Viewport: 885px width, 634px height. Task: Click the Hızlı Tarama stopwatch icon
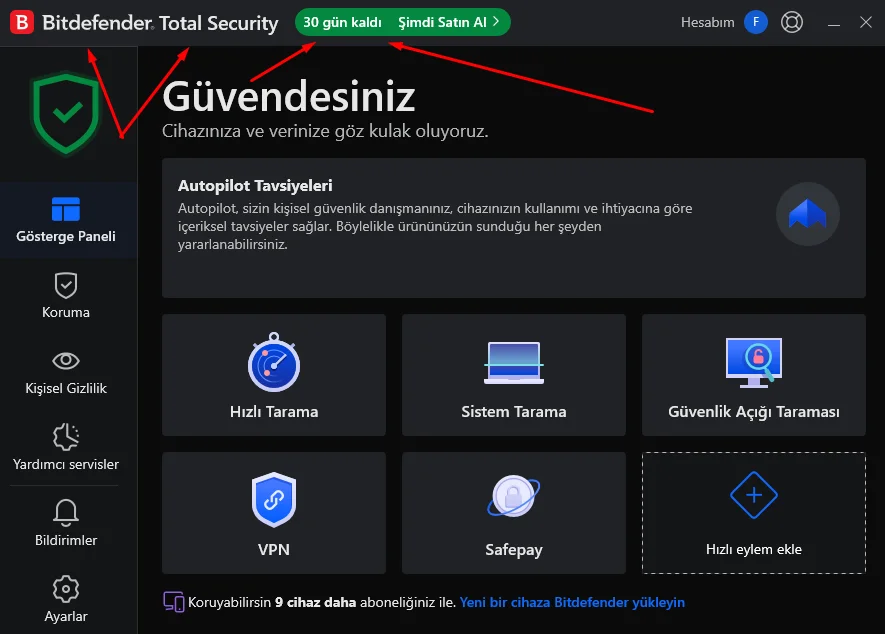coord(274,362)
